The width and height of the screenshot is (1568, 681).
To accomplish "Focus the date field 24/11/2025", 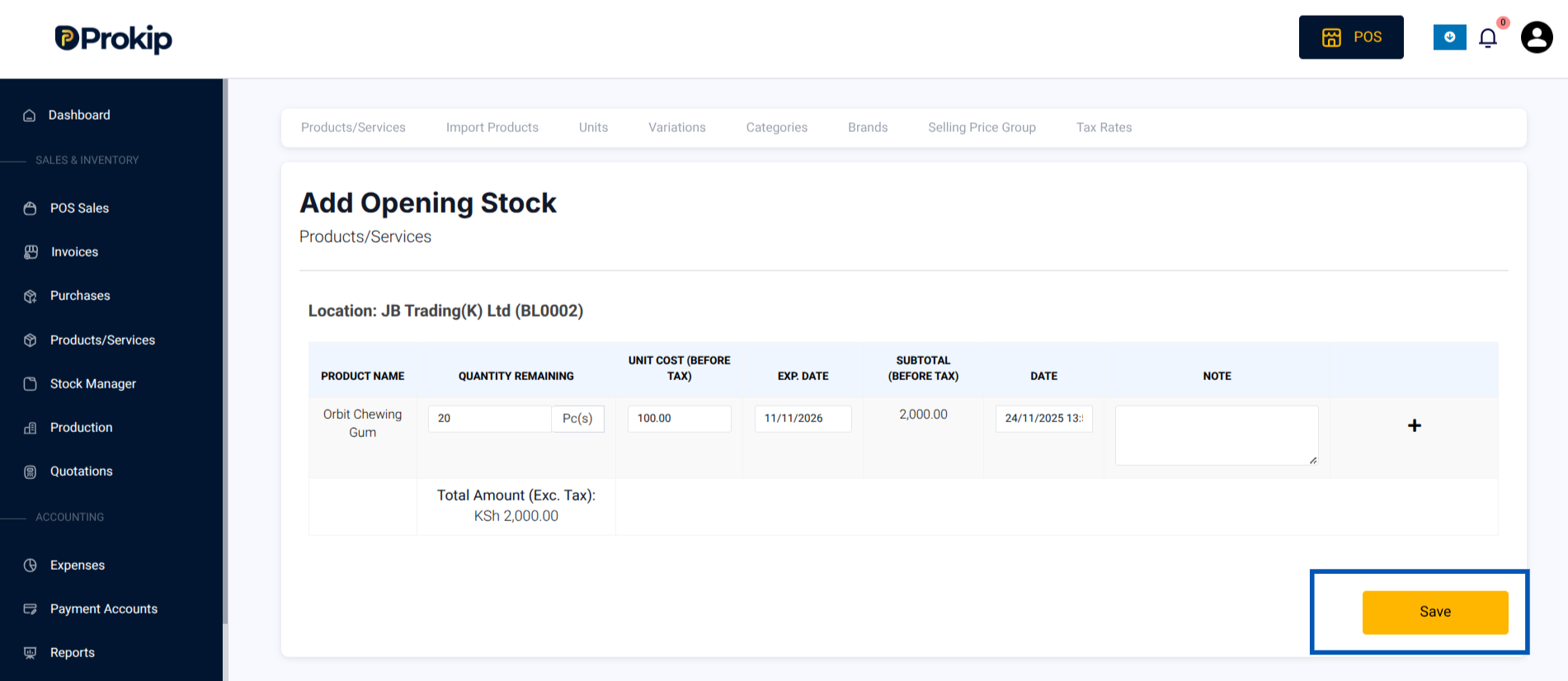I will (1043, 418).
